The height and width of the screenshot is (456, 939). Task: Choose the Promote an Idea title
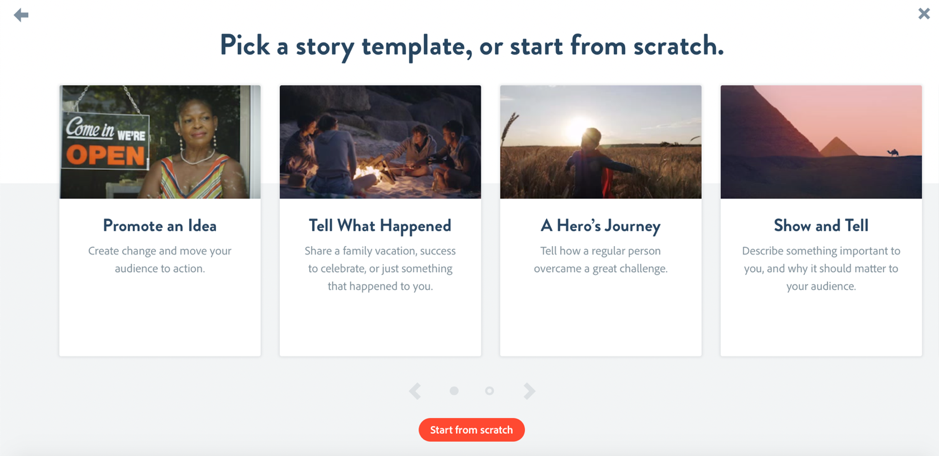pos(160,225)
